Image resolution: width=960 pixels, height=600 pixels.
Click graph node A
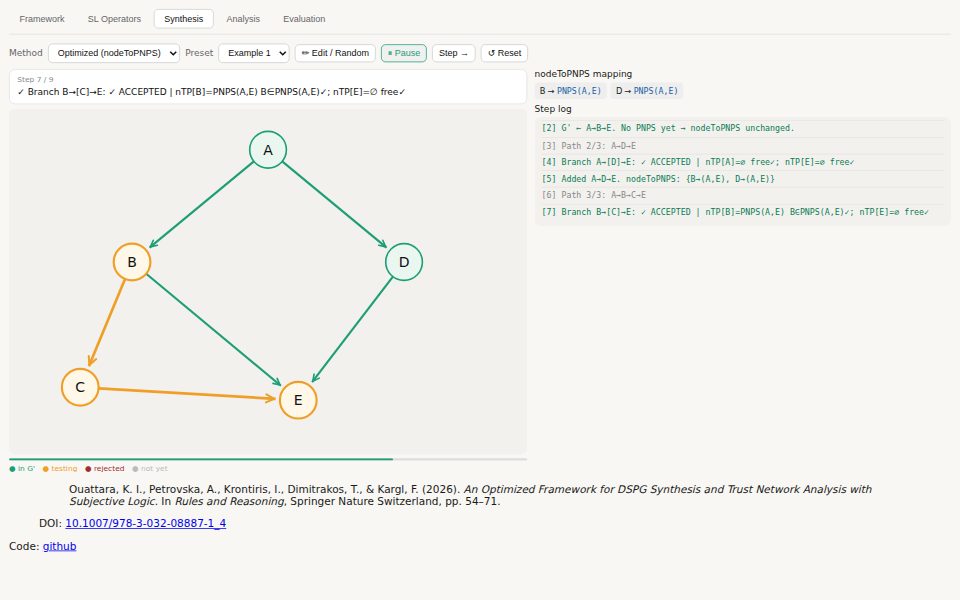point(268,150)
